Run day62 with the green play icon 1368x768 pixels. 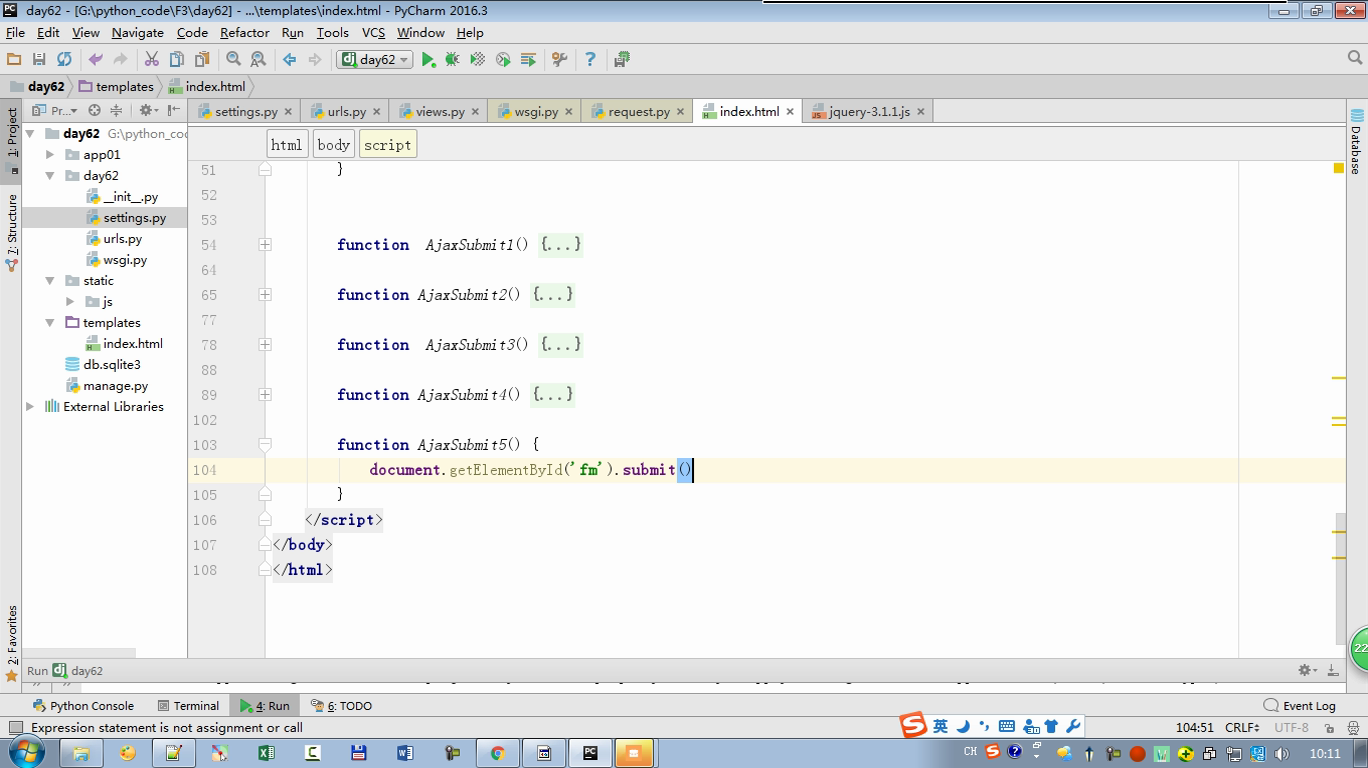tap(428, 60)
